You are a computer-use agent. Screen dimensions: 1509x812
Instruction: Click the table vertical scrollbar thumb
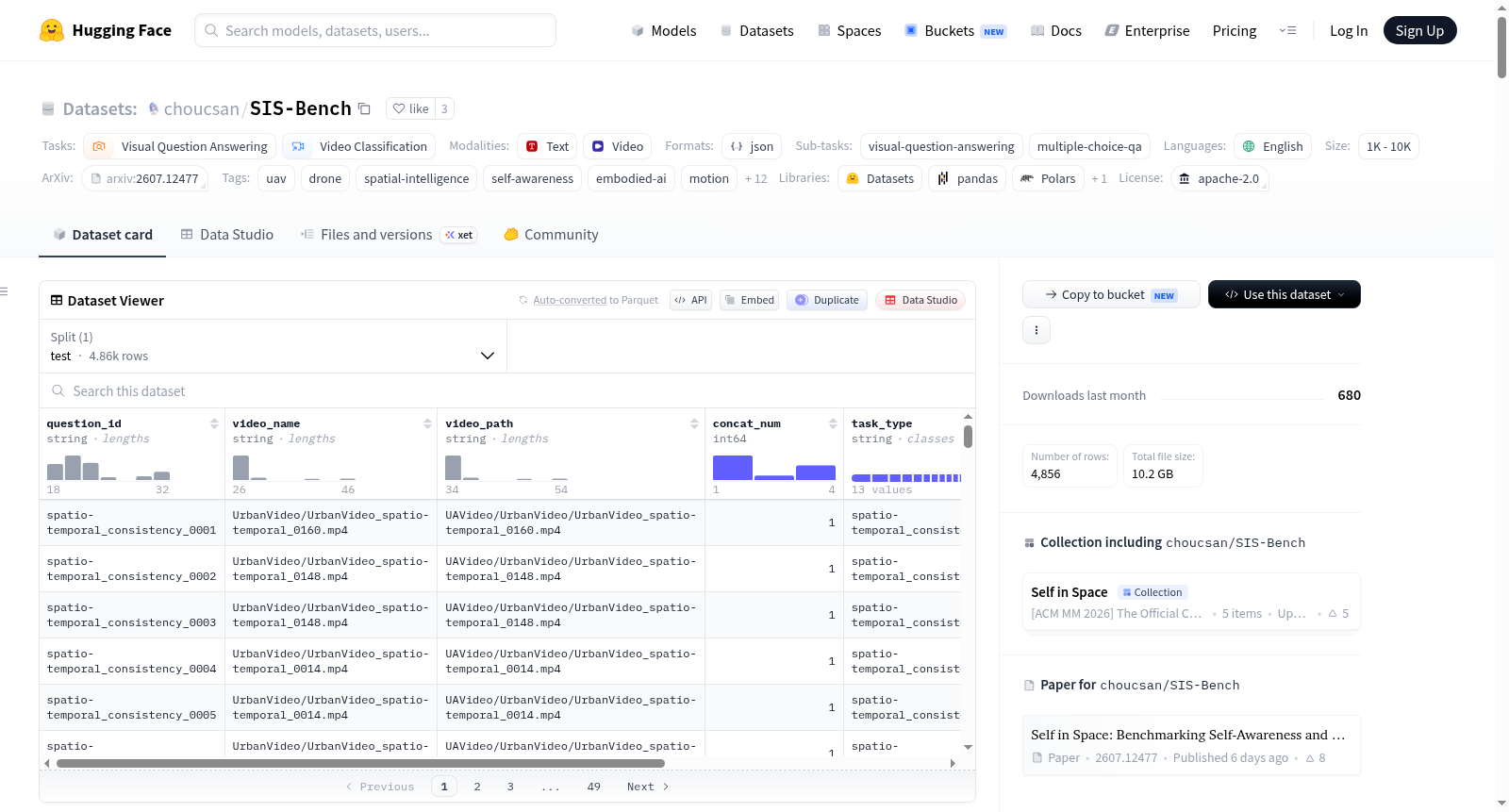coord(968,437)
